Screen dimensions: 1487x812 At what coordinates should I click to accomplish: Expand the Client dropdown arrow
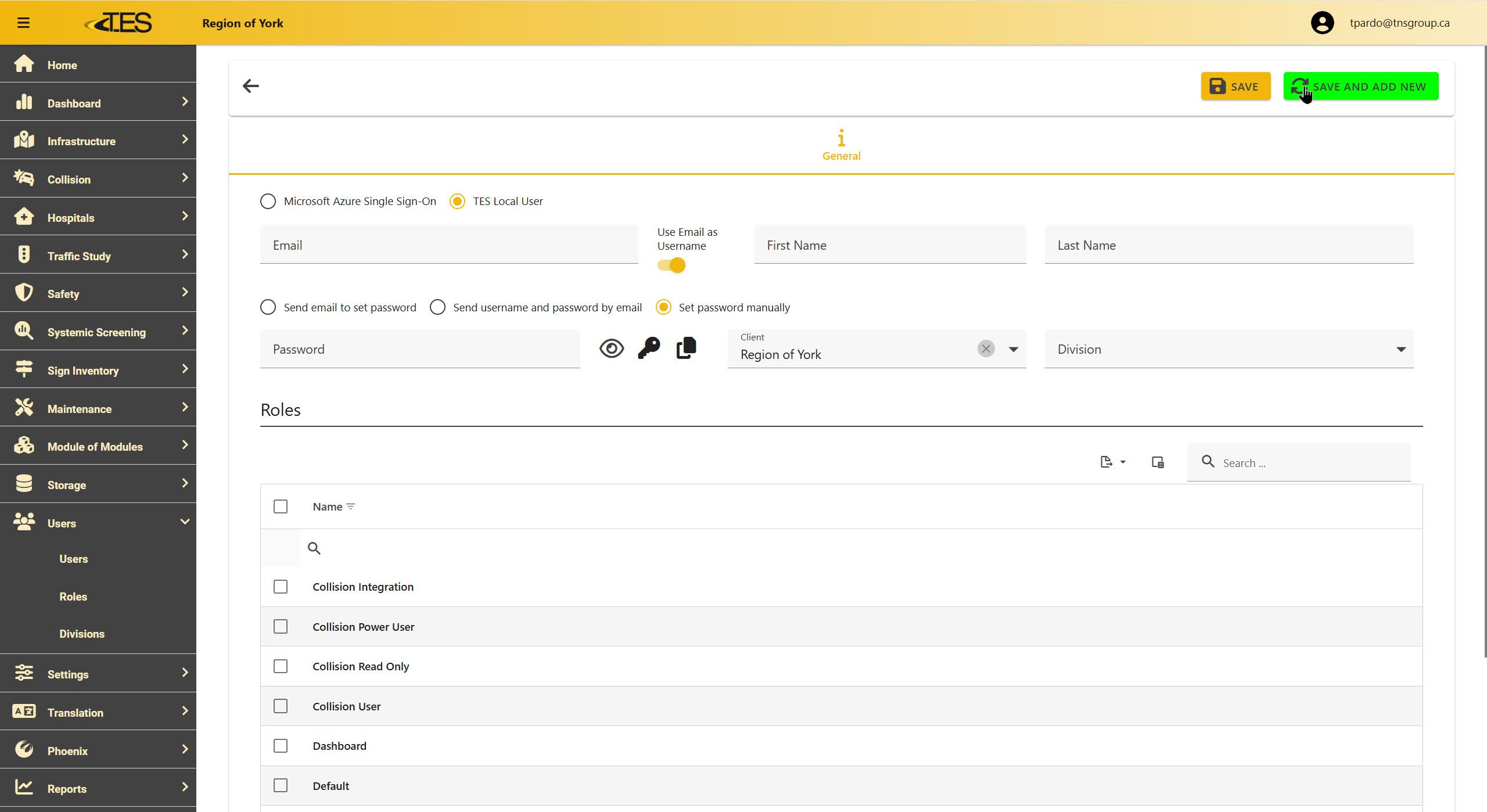pos(1013,349)
